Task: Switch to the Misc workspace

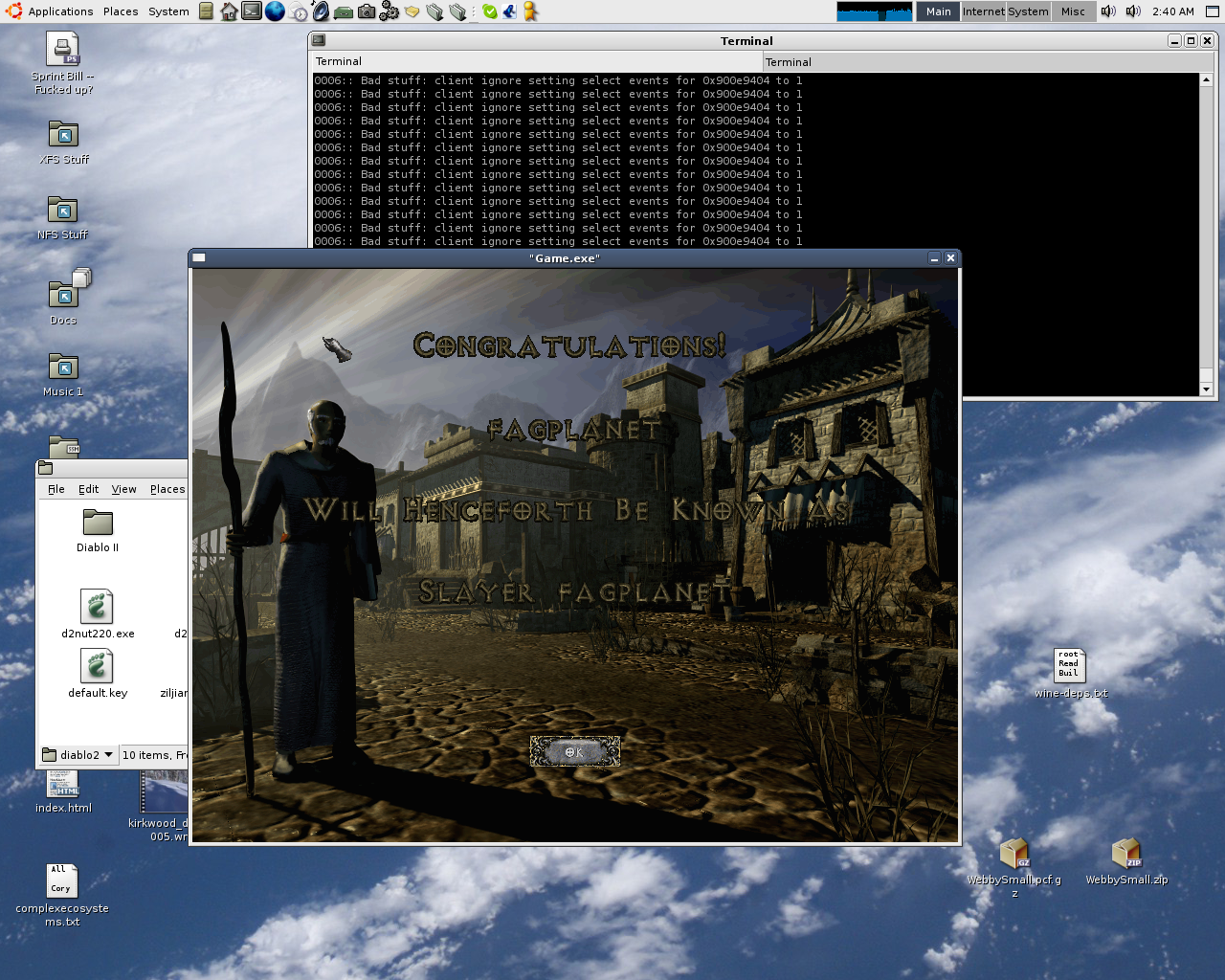Action: pyautogui.click(x=1073, y=11)
